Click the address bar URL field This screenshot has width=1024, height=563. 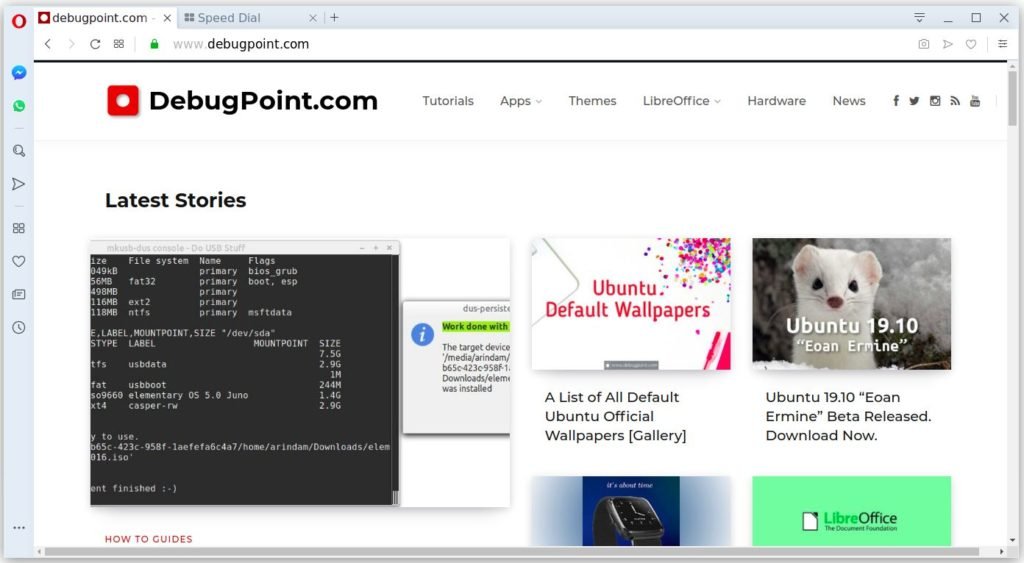529,44
